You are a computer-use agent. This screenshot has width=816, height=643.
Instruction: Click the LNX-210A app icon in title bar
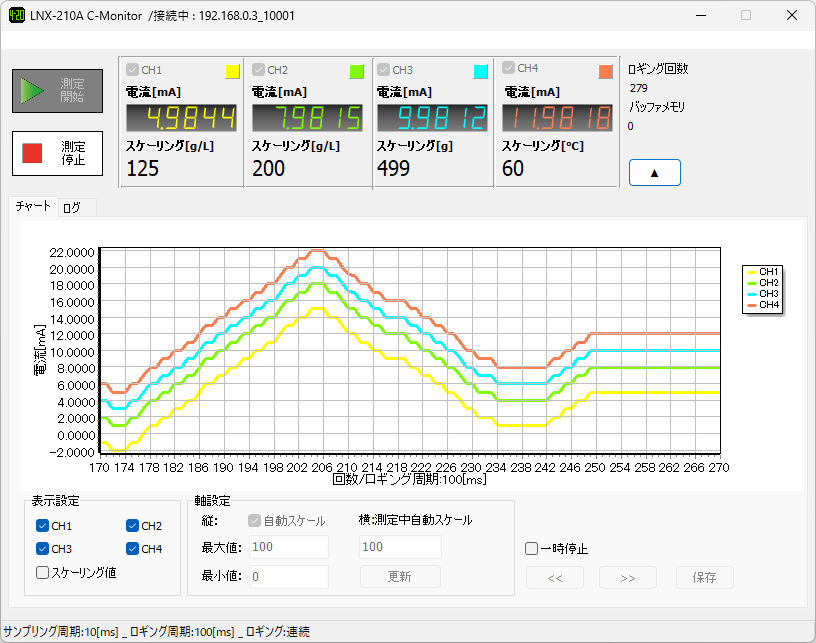click(x=19, y=15)
